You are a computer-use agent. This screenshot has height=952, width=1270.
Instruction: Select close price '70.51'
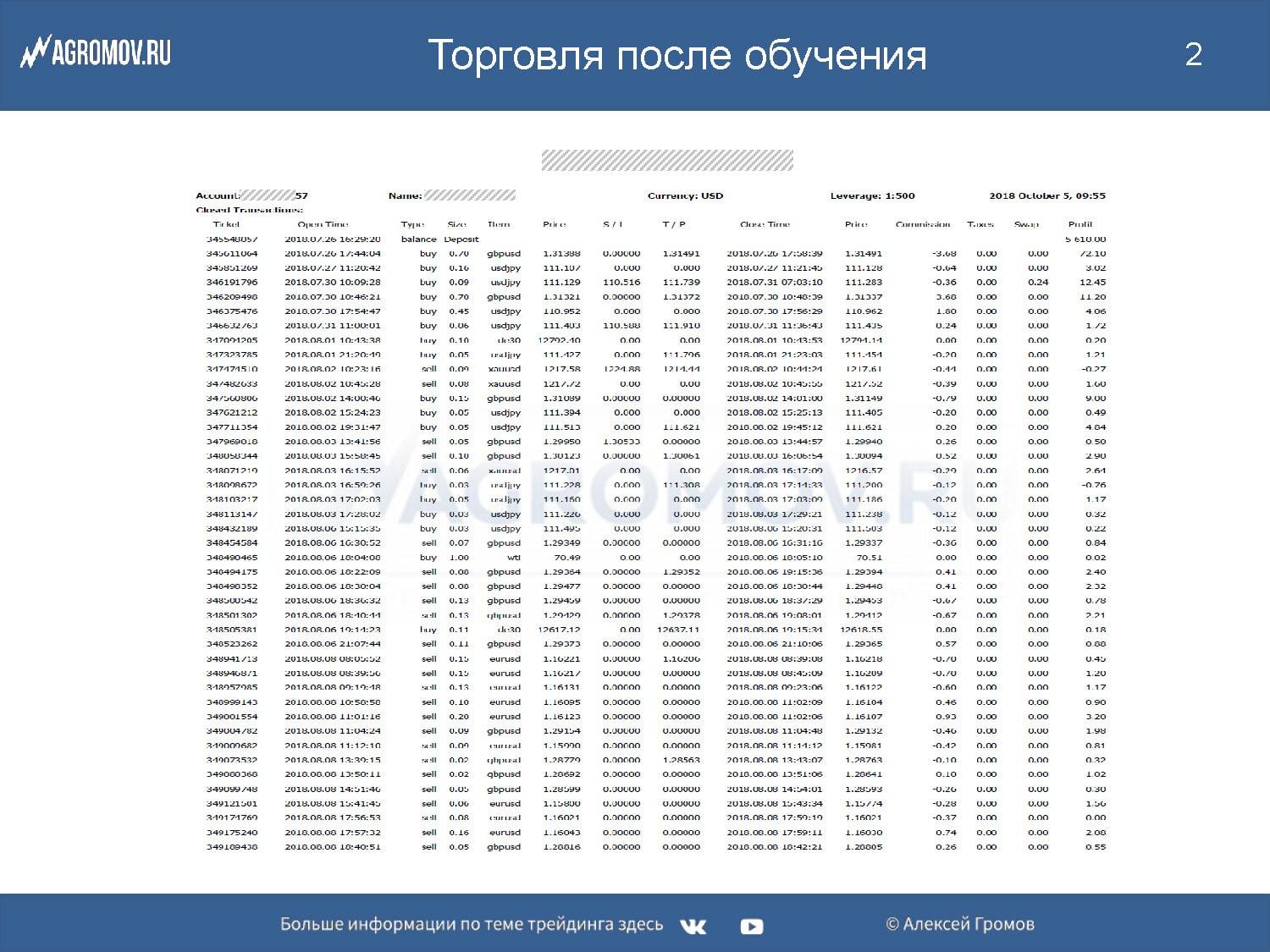[870, 558]
